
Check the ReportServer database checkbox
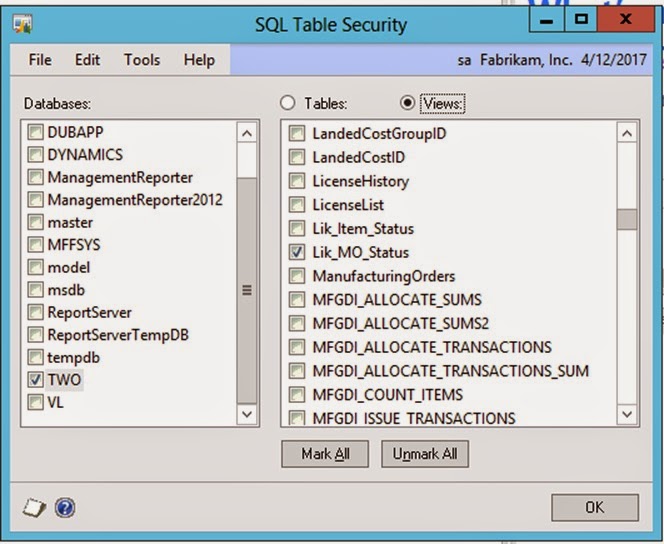(x=35, y=312)
